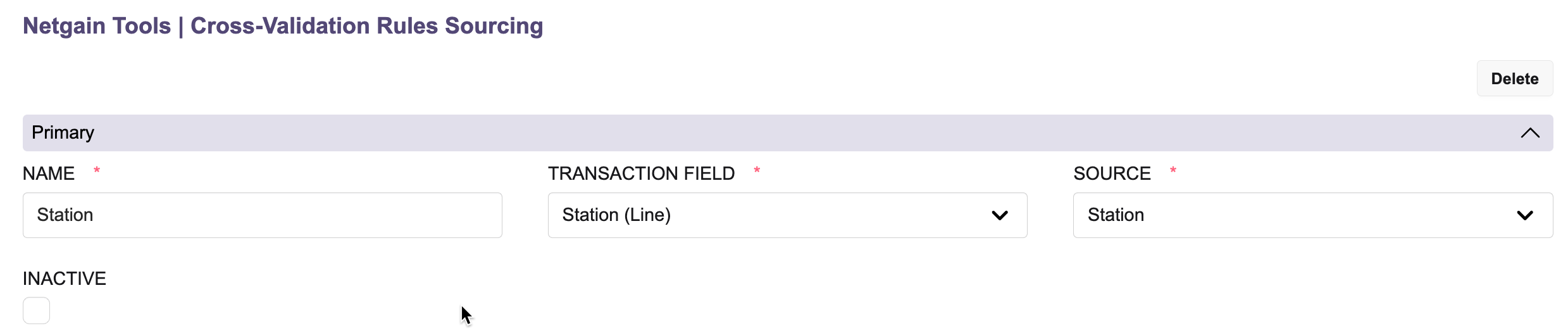
Task: Click the NAME field label
Action: point(49,173)
